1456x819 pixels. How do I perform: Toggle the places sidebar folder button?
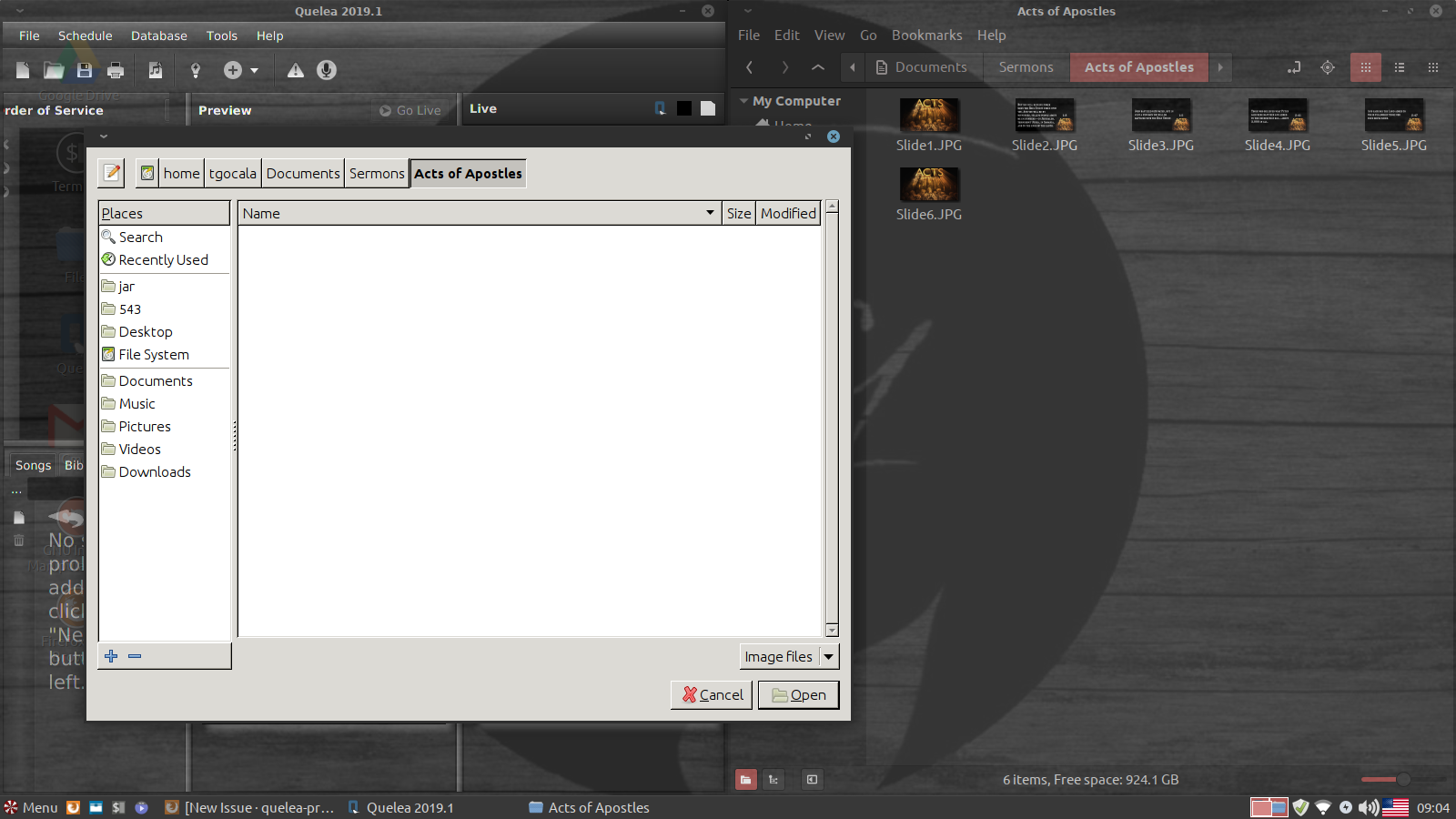746,780
